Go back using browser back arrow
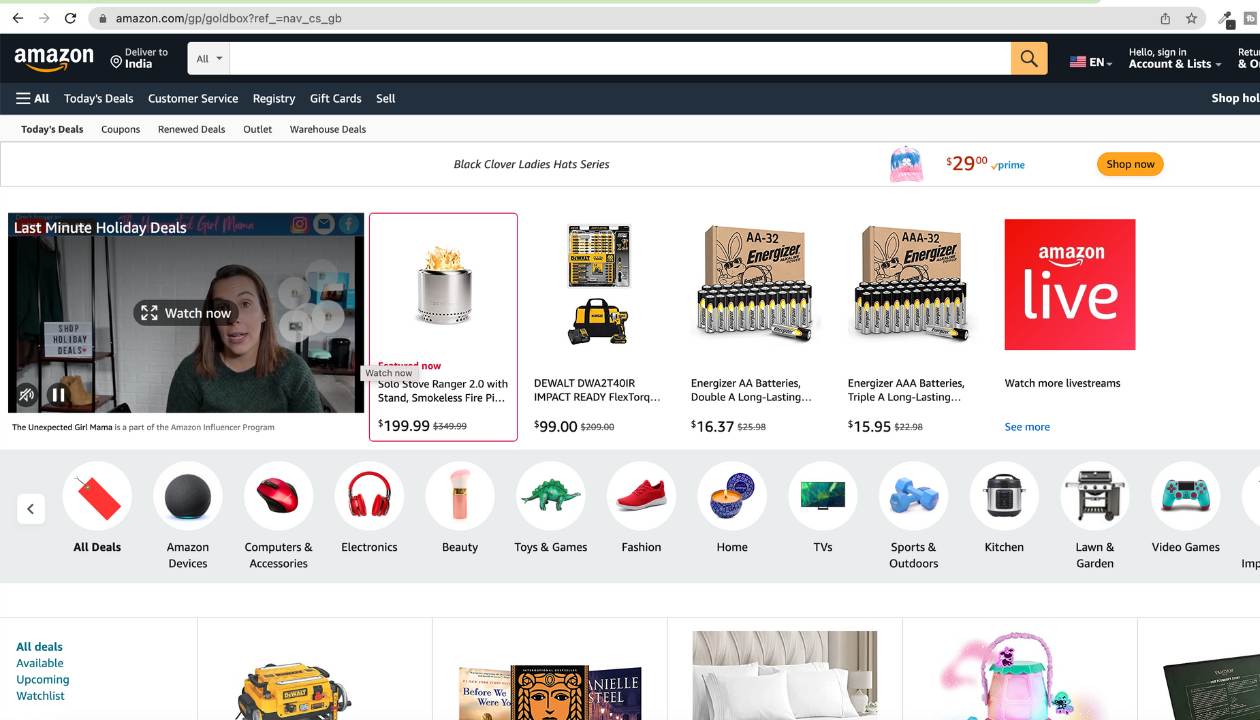This screenshot has height=720, width=1260. pyautogui.click(x=17, y=18)
